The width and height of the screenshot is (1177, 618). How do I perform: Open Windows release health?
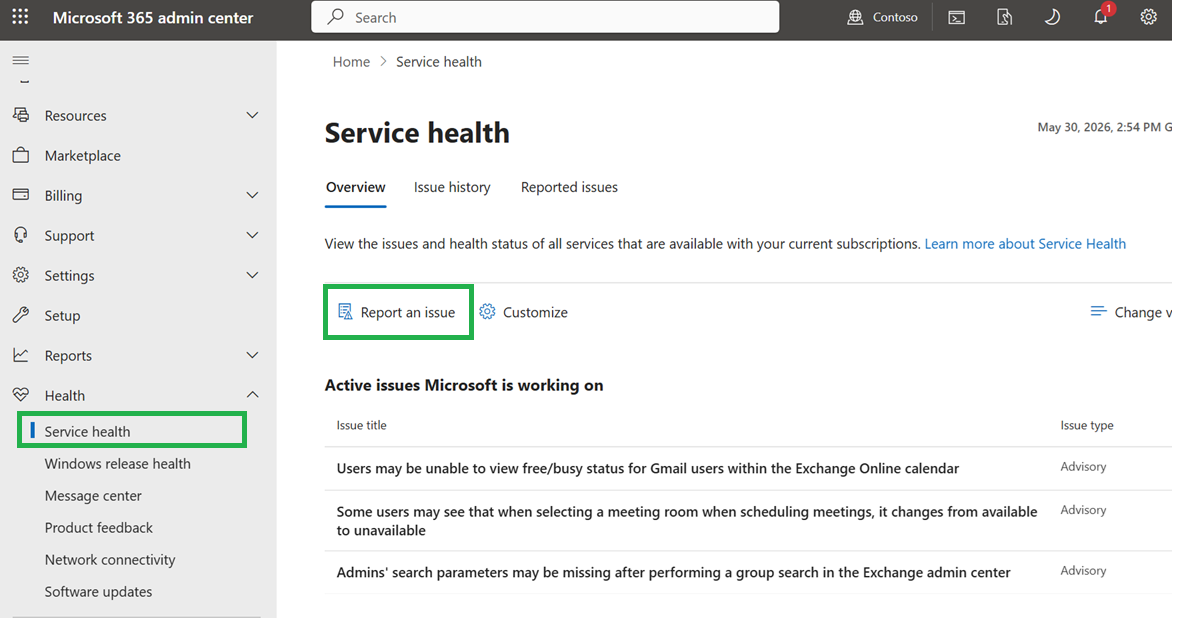(x=117, y=463)
